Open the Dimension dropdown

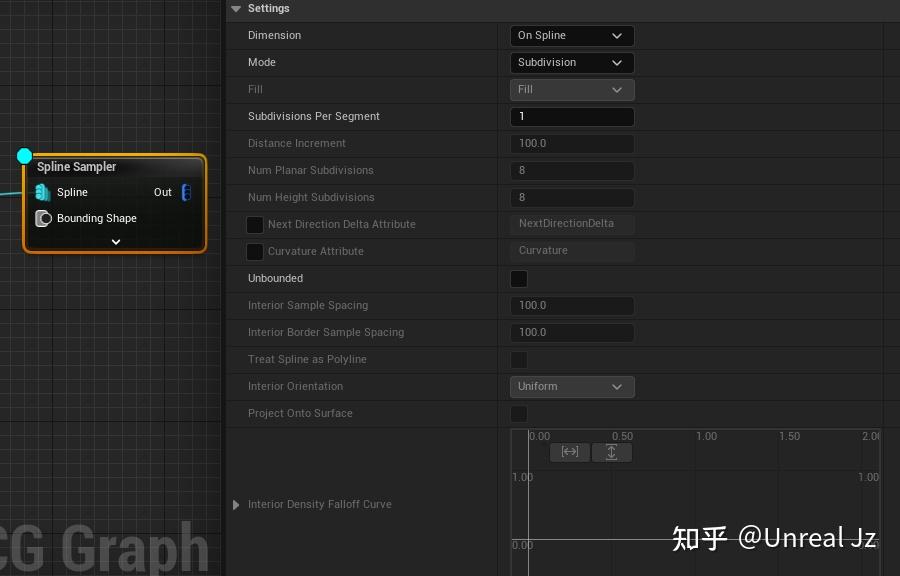571,35
